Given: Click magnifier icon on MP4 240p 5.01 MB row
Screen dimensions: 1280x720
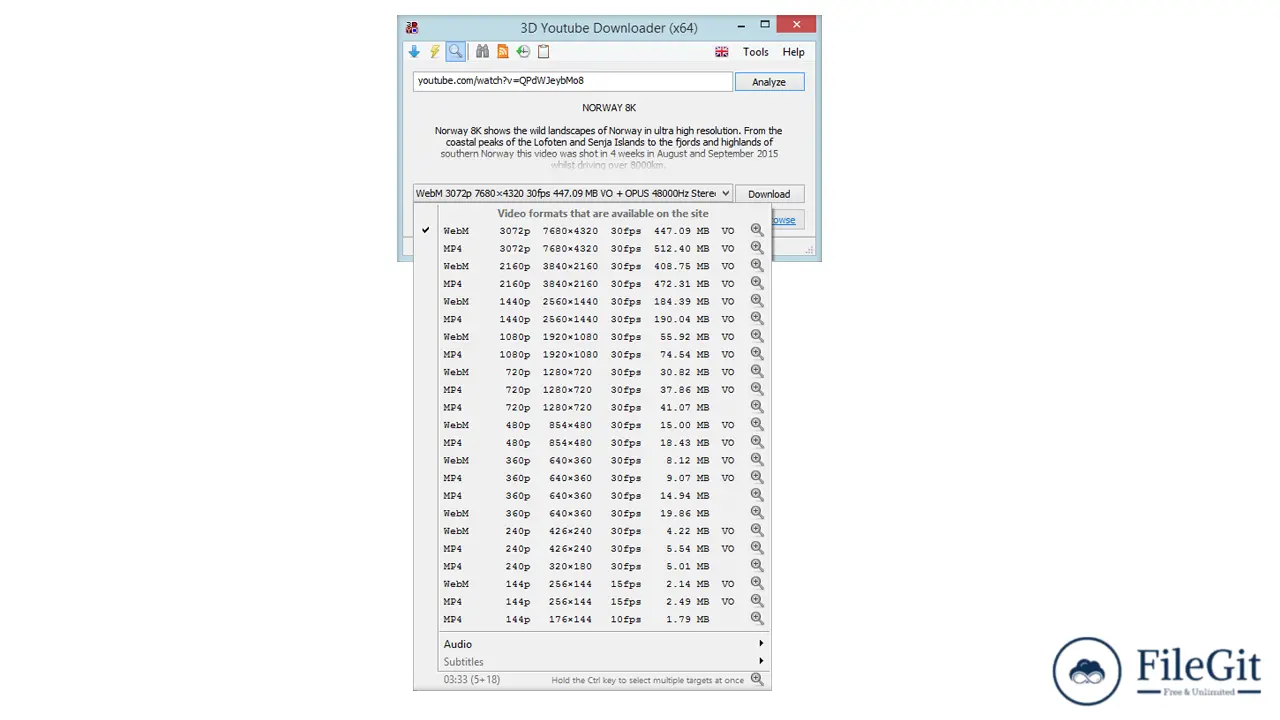Looking at the screenshot, I should 757,566.
